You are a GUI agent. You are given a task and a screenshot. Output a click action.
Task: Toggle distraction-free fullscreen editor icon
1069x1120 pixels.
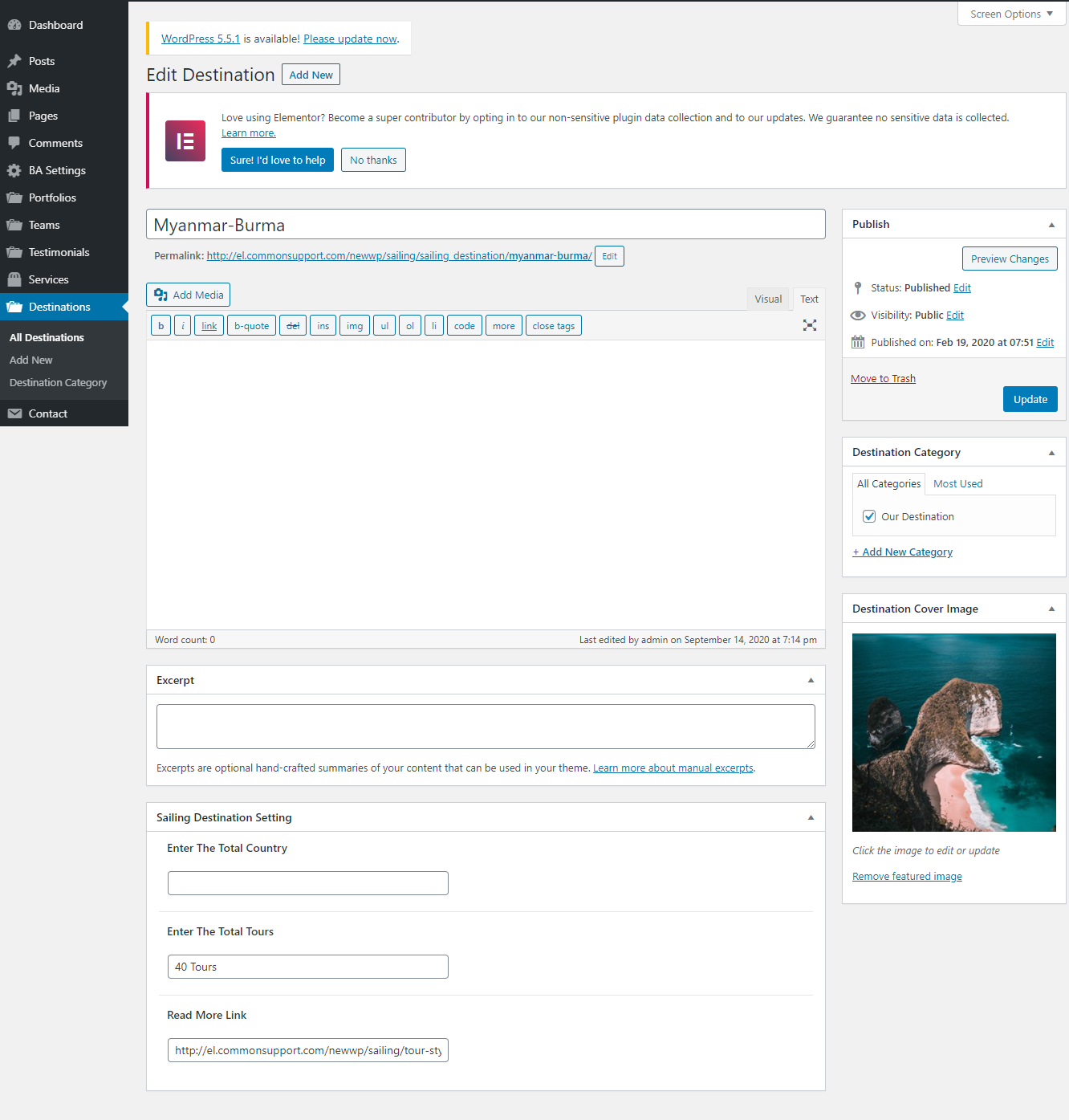[x=810, y=325]
